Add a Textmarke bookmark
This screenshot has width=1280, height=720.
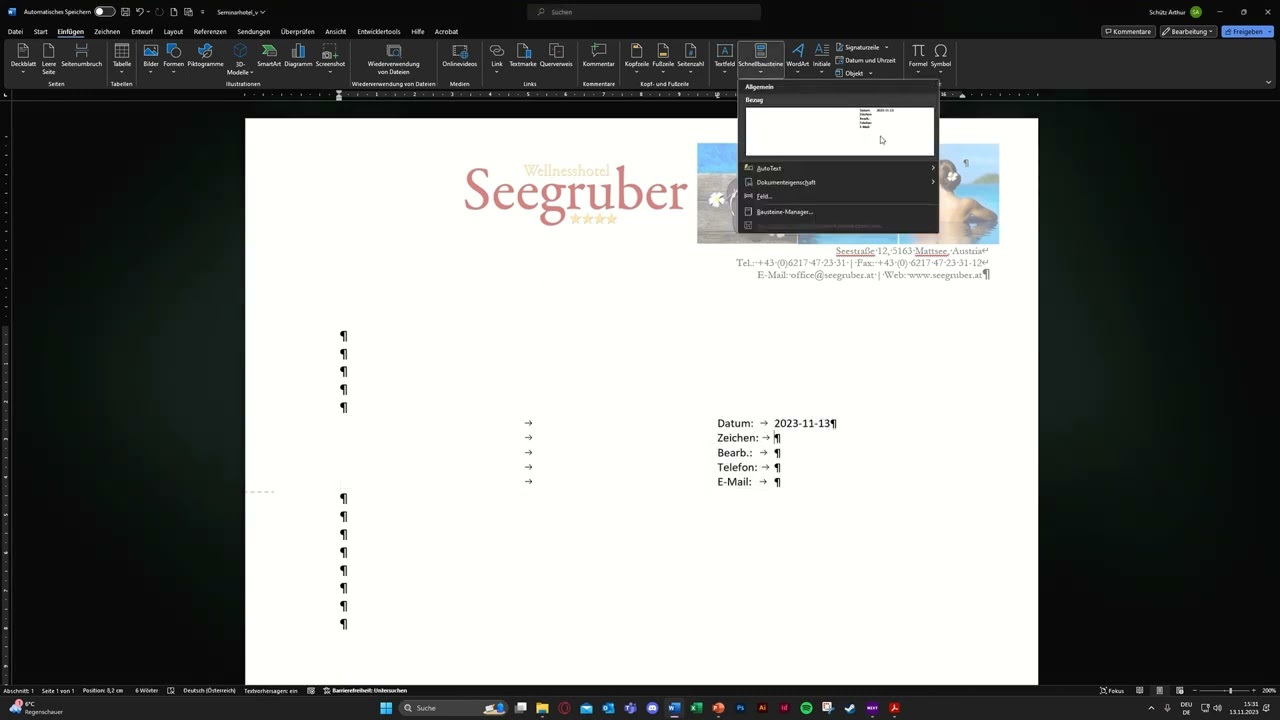point(523,56)
